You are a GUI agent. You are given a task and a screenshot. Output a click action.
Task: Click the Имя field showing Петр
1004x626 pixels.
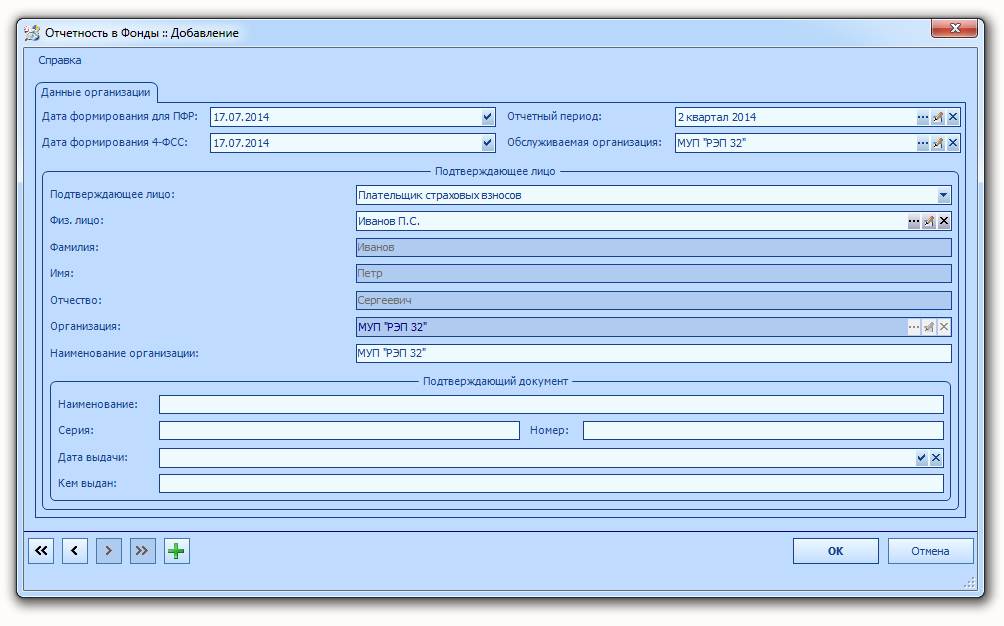pyautogui.click(x=653, y=274)
